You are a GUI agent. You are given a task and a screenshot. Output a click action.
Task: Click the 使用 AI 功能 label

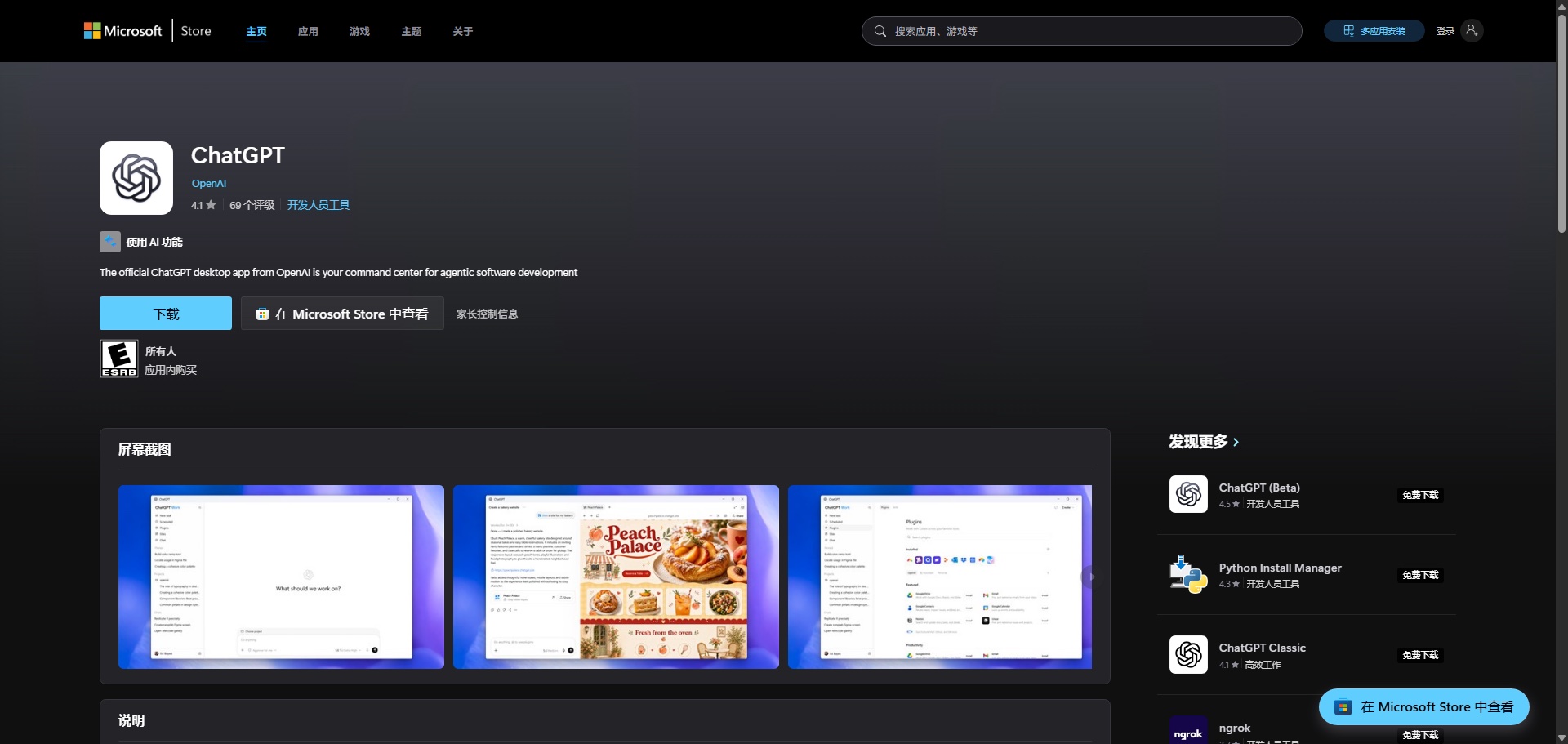[154, 242]
